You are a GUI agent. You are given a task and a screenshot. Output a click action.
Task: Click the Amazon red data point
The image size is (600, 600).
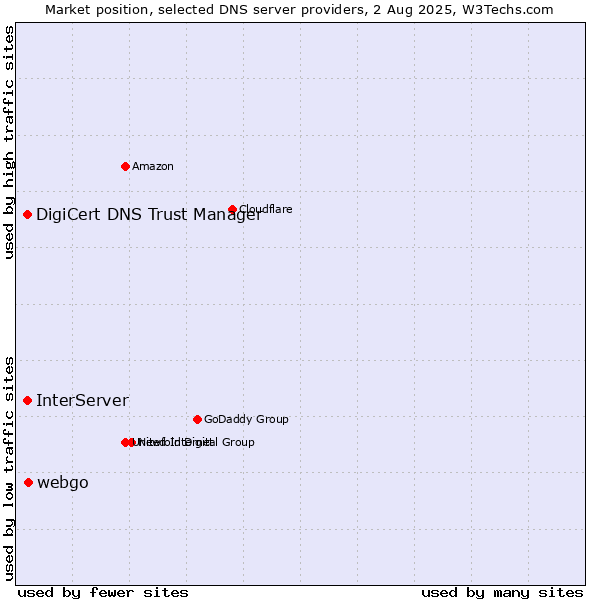pos(125,166)
